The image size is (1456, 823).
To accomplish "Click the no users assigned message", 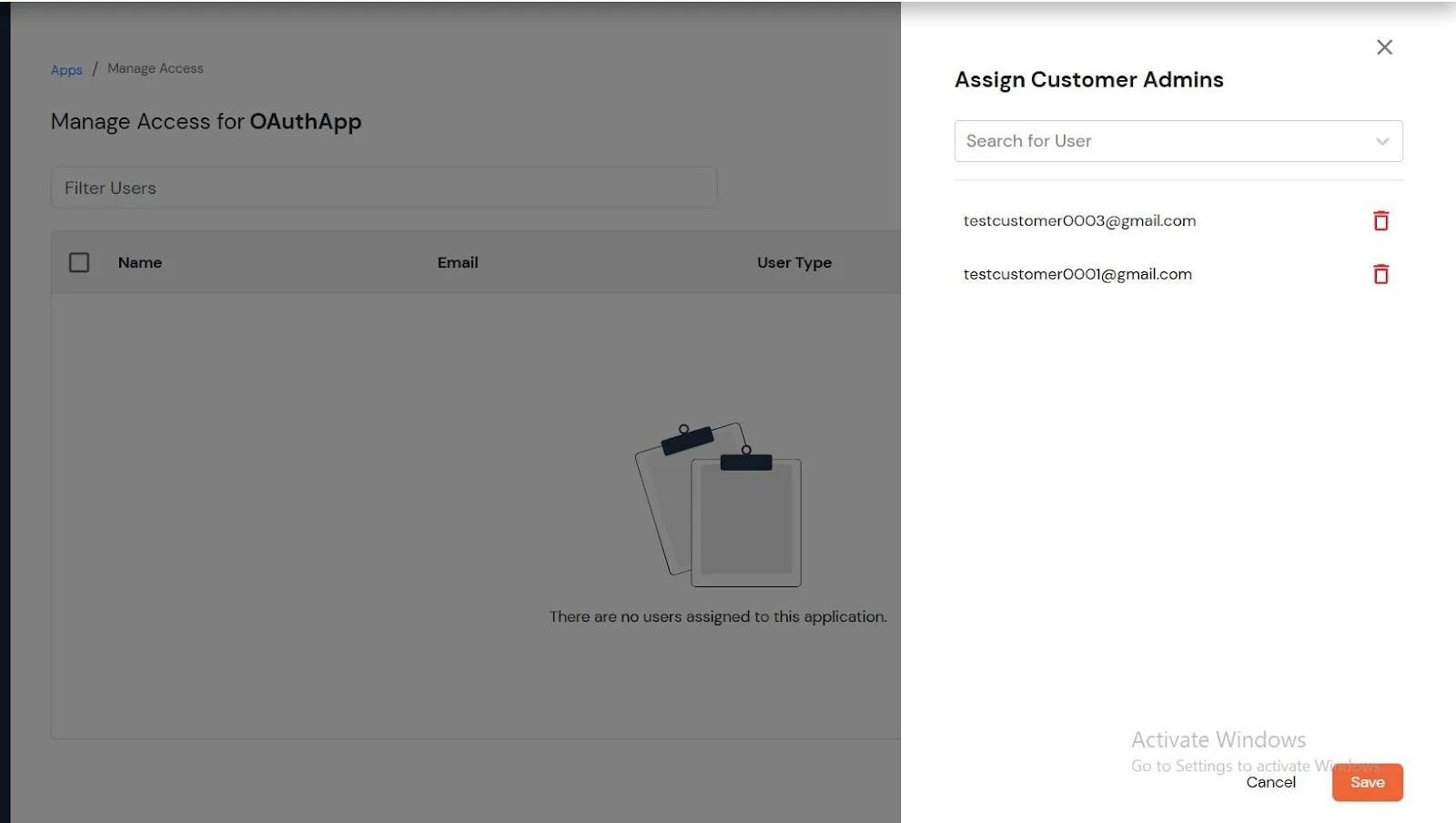I will (718, 616).
